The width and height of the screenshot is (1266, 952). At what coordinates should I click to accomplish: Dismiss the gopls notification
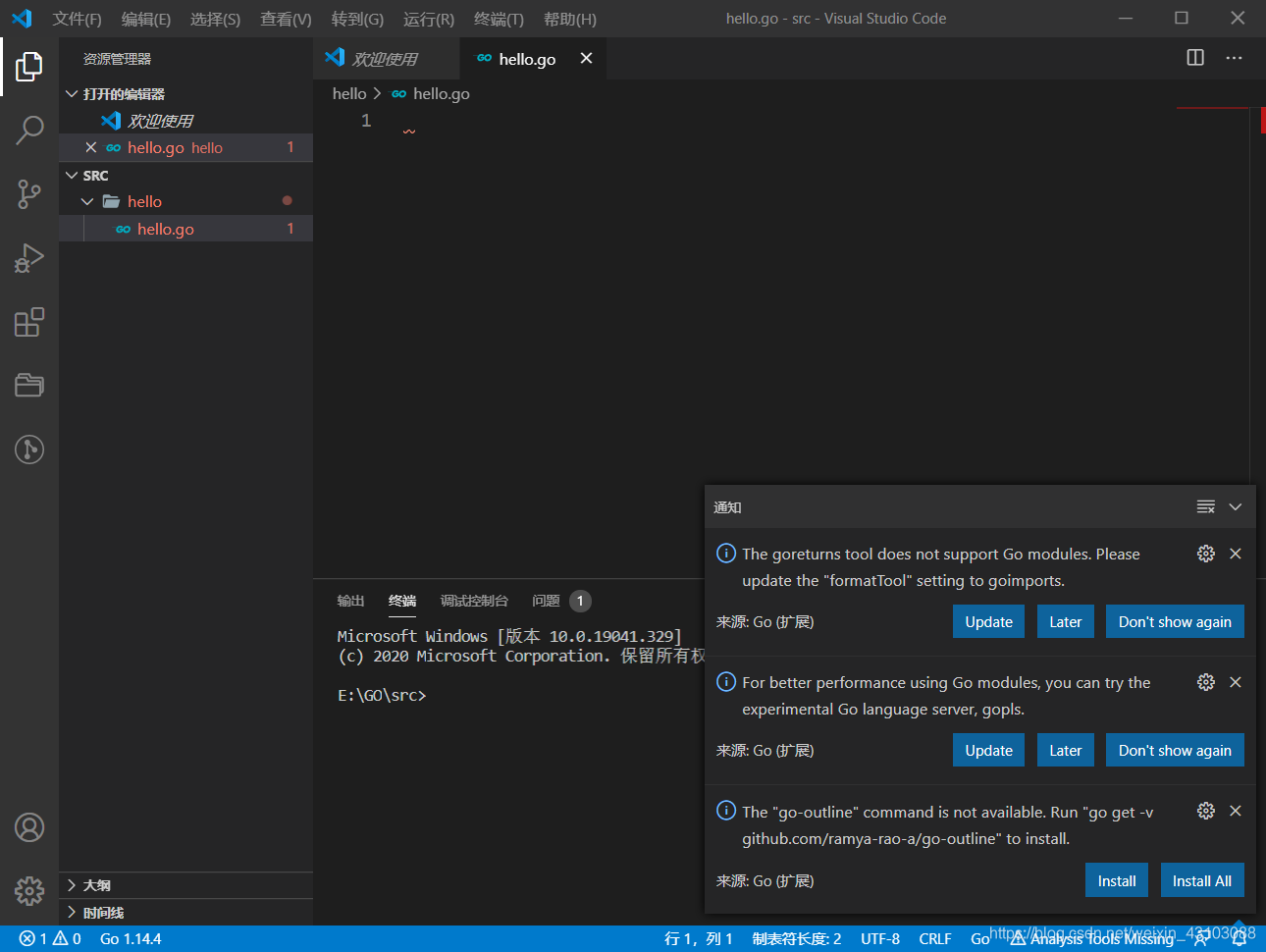pyautogui.click(x=1236, y=682)
